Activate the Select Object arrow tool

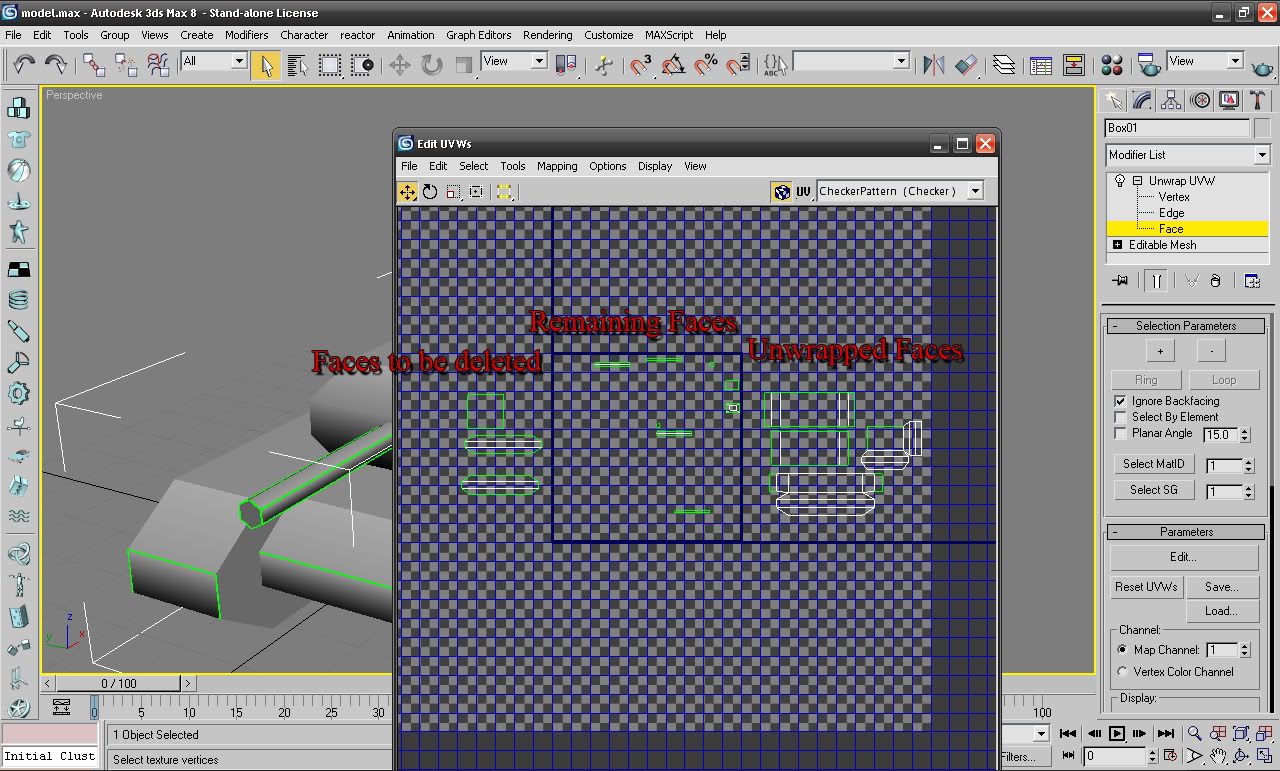point(265,65)
